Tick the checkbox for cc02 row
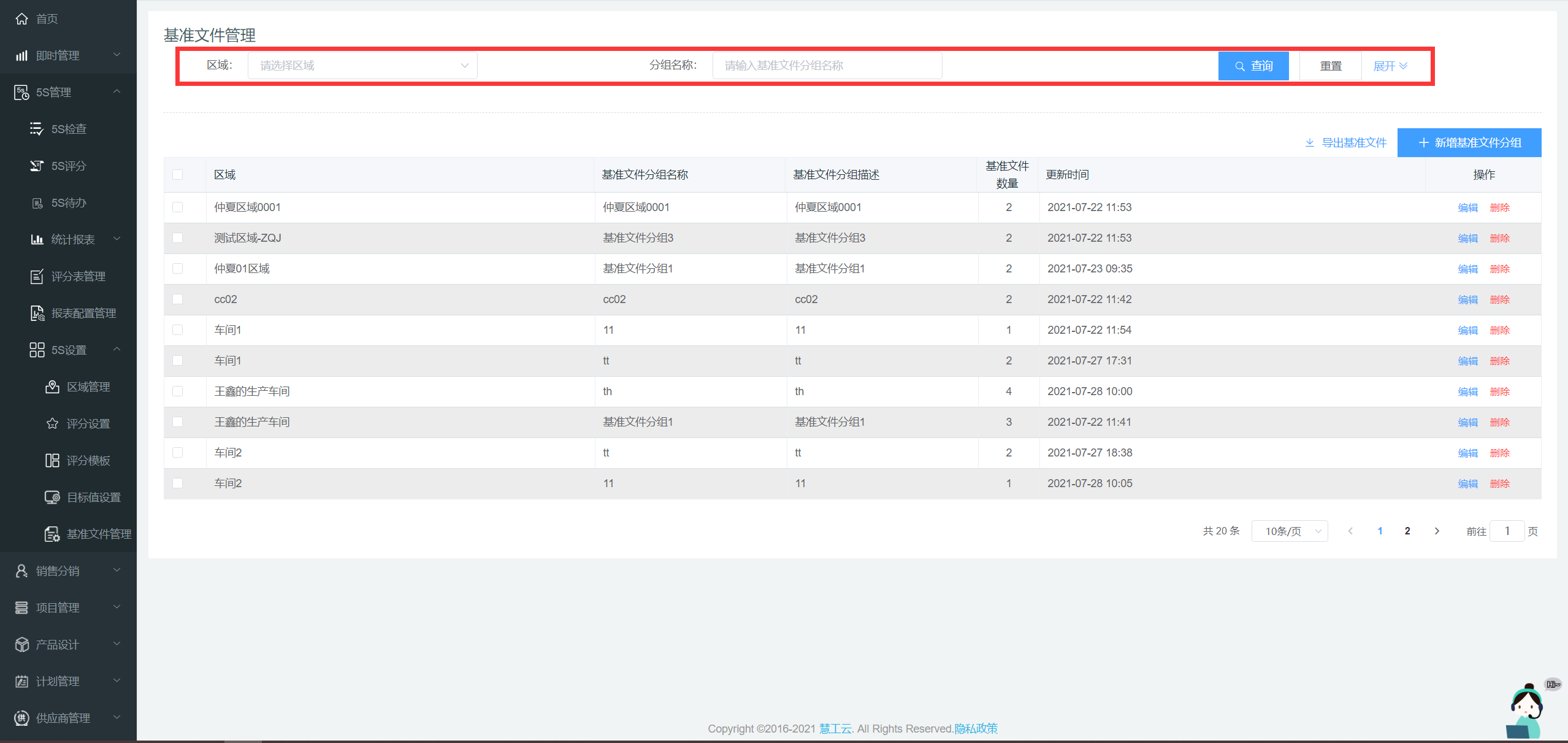Screen dimensions: 1568x743 [178, 299]
